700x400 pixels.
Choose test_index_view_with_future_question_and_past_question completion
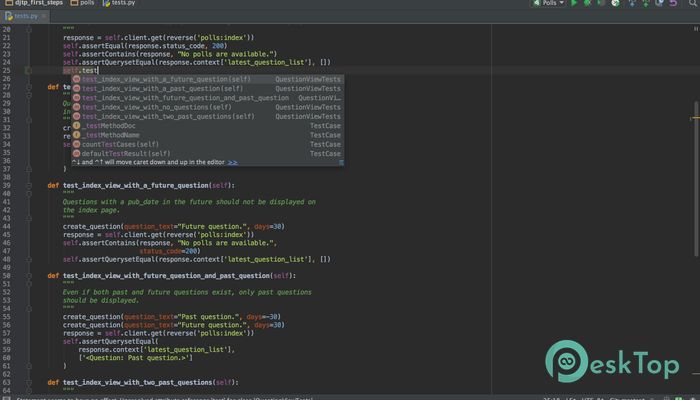click(208, 98)
